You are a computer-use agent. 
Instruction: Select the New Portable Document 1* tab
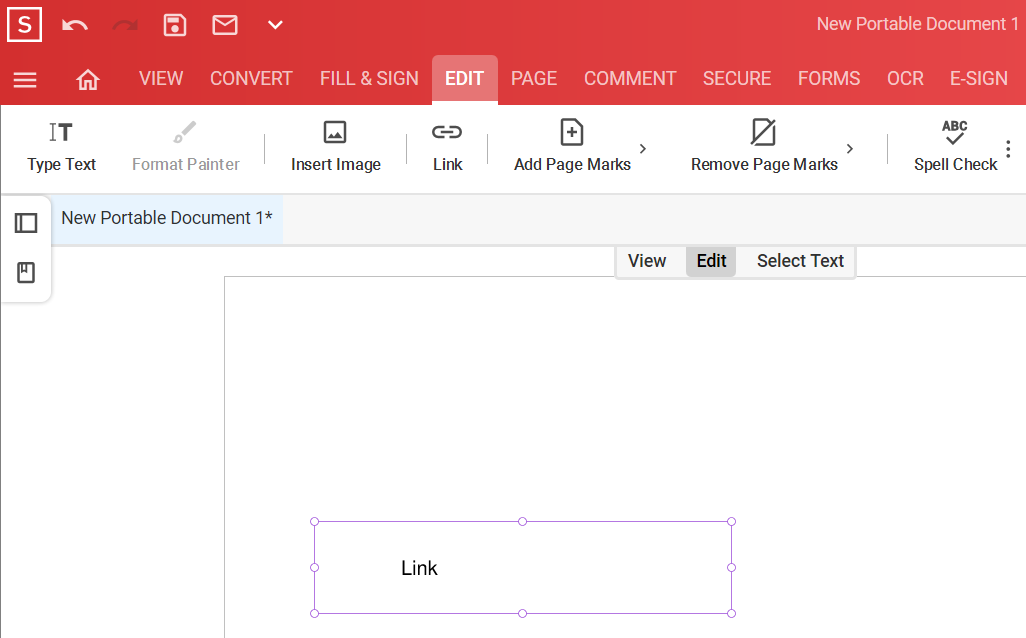point(167,218)
